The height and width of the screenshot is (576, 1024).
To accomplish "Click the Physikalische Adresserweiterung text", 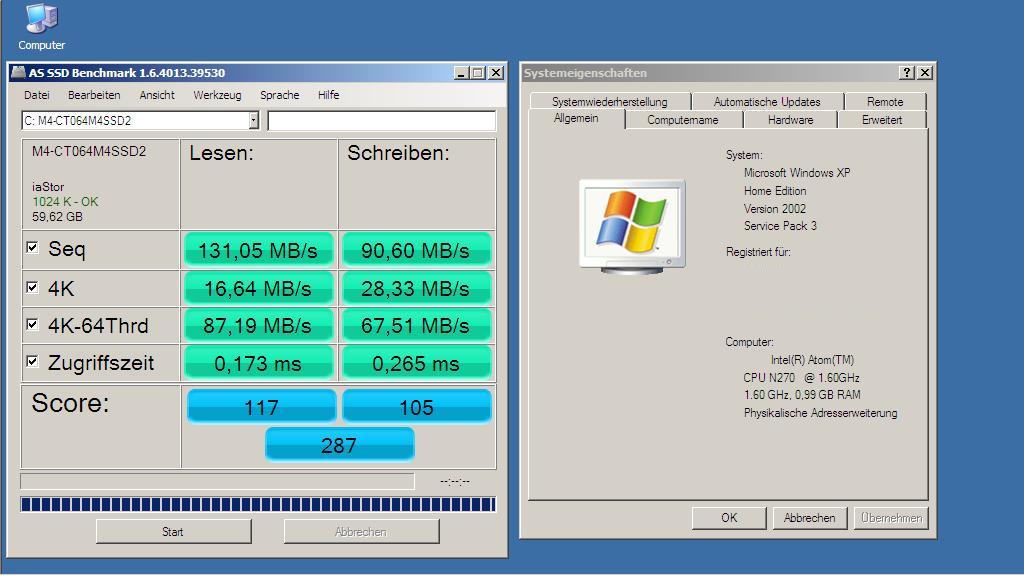I will (x=820, y=413).
